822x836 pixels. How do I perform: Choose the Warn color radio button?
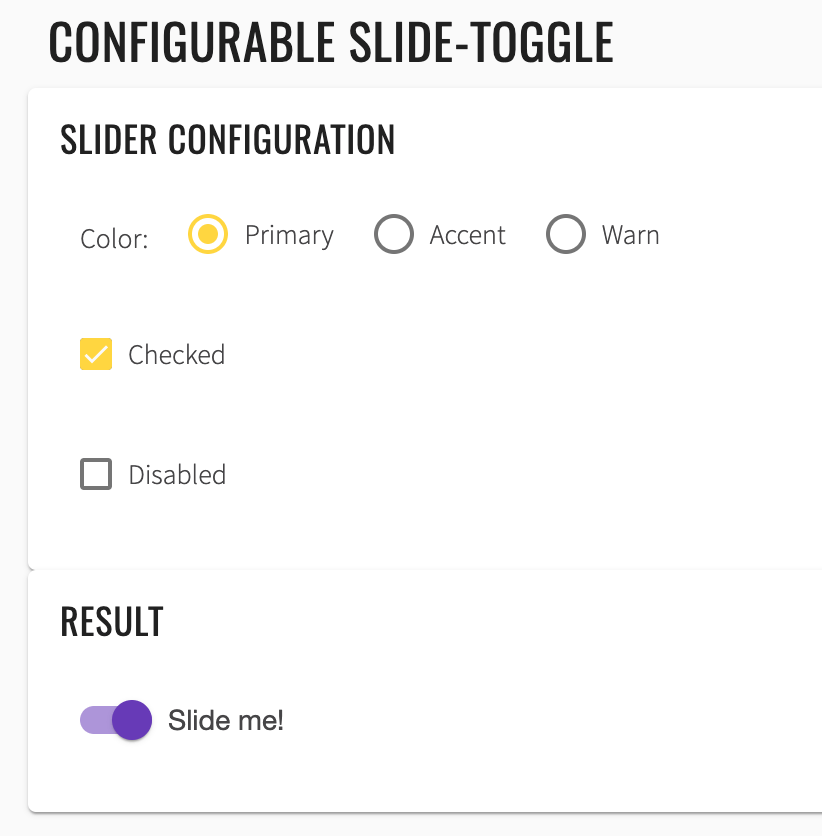566,235
